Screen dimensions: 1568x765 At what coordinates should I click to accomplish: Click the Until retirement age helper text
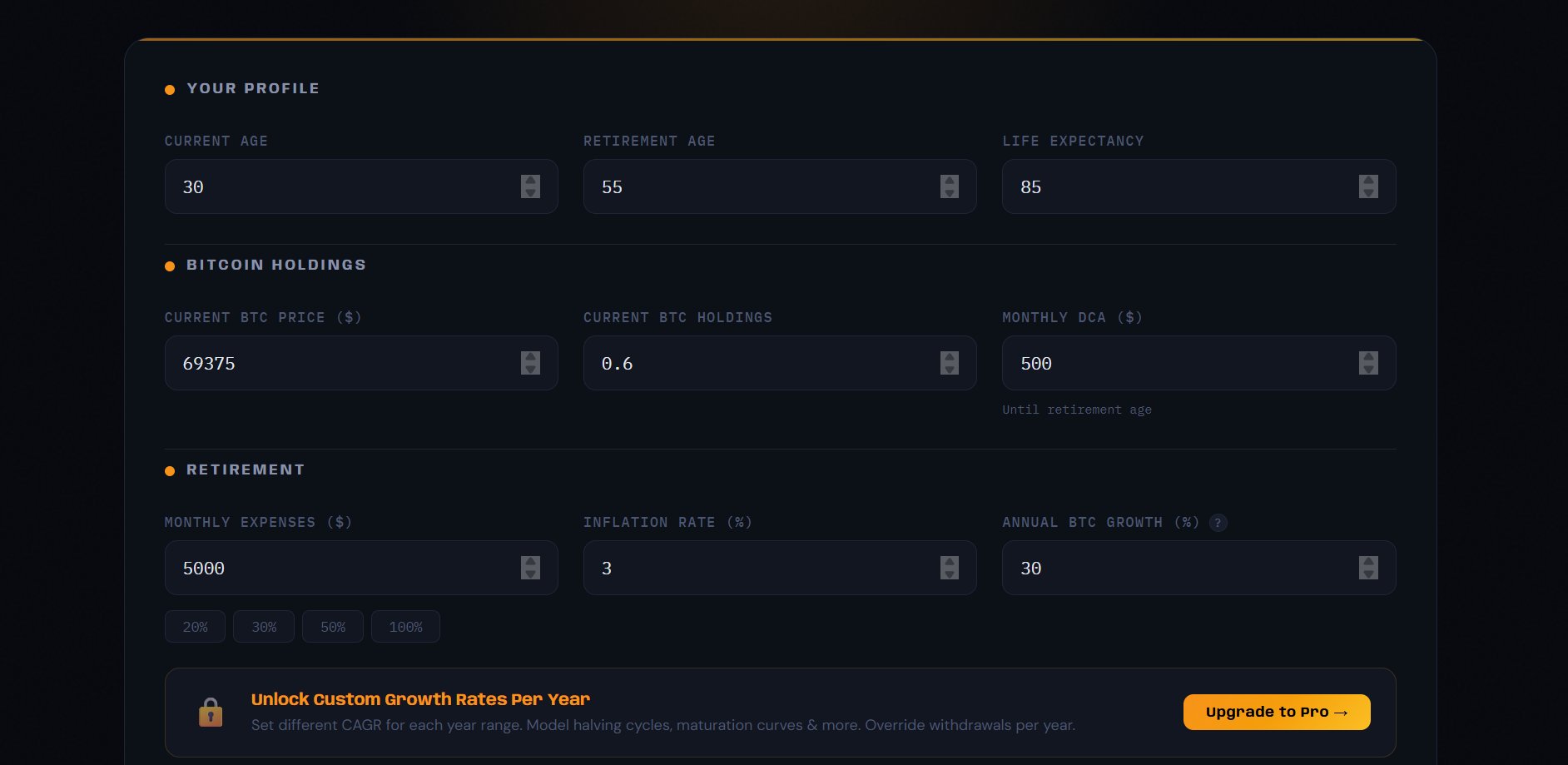tap(1076, 410)
